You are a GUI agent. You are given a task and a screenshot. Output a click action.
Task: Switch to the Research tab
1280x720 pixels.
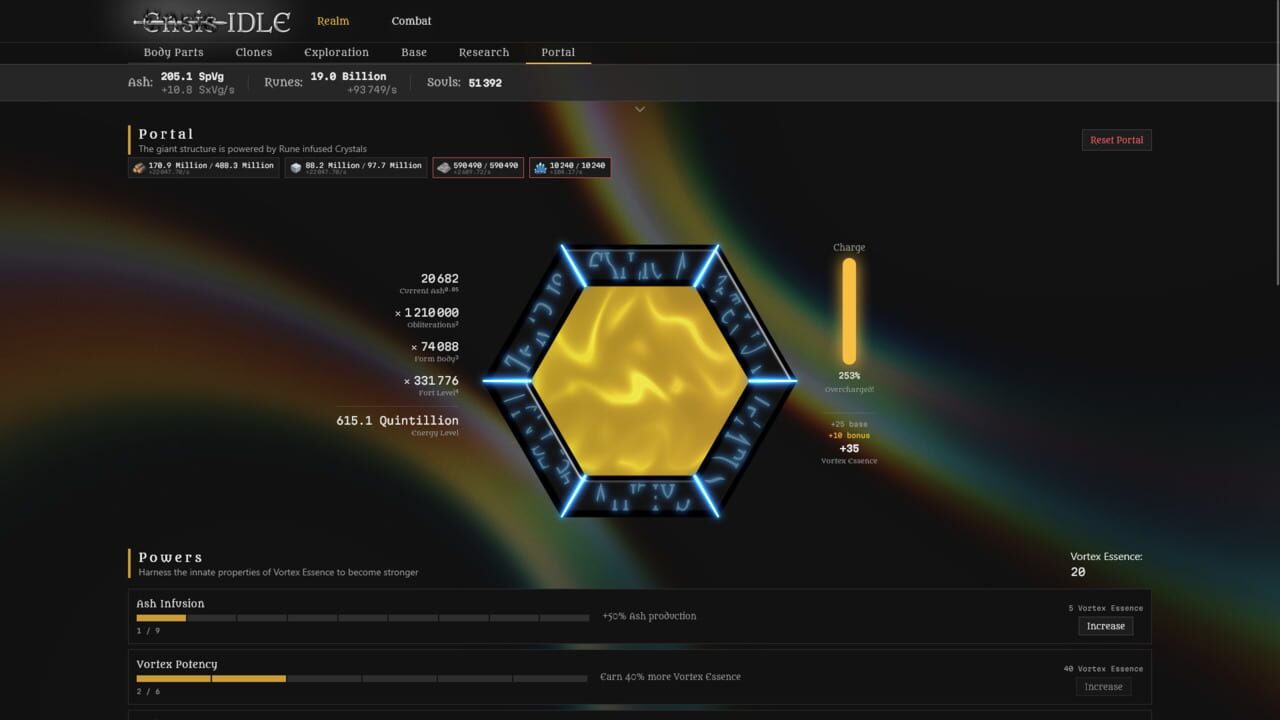(x=484, y=53)
